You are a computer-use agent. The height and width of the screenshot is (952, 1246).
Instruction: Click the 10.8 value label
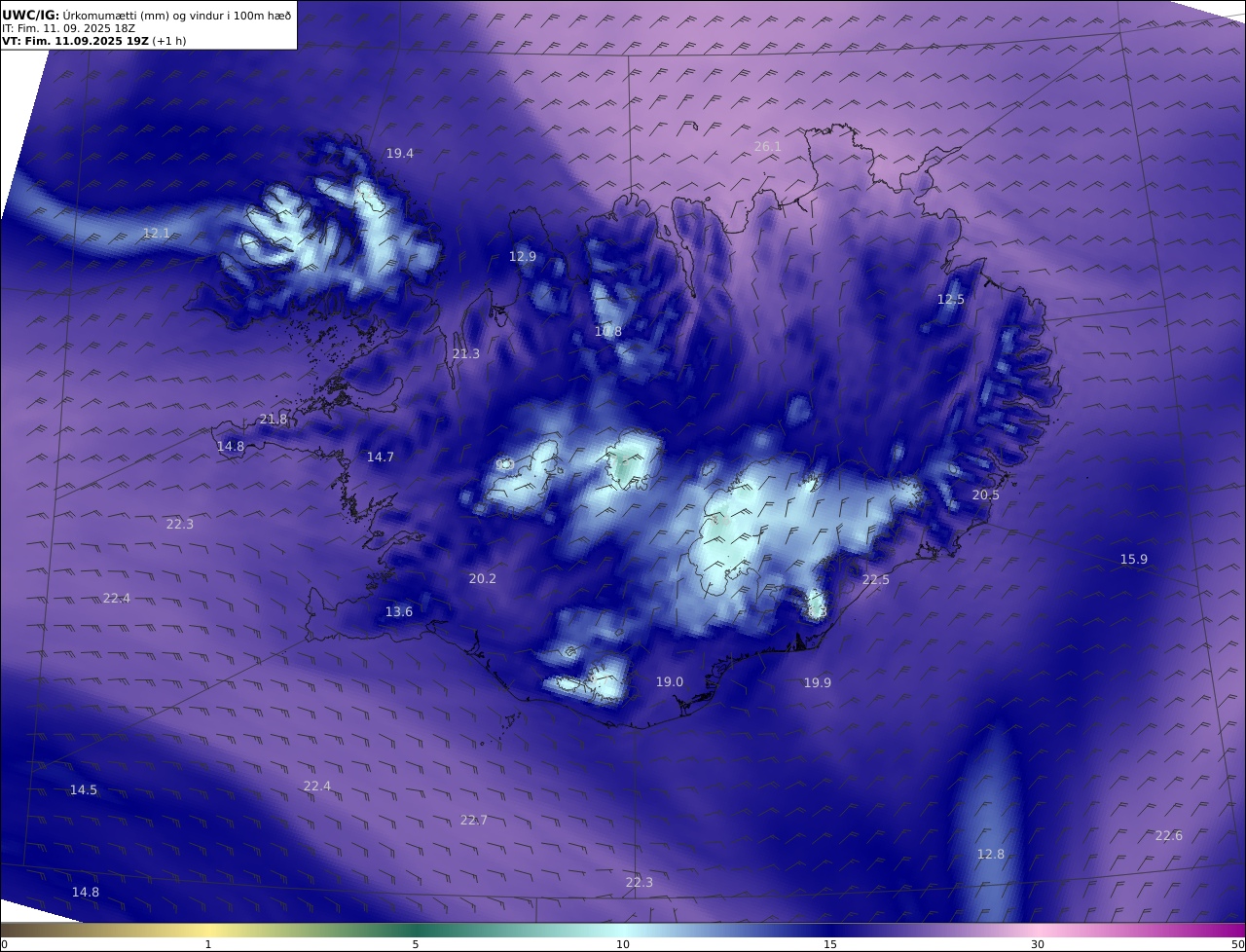[x=608, y=331]
